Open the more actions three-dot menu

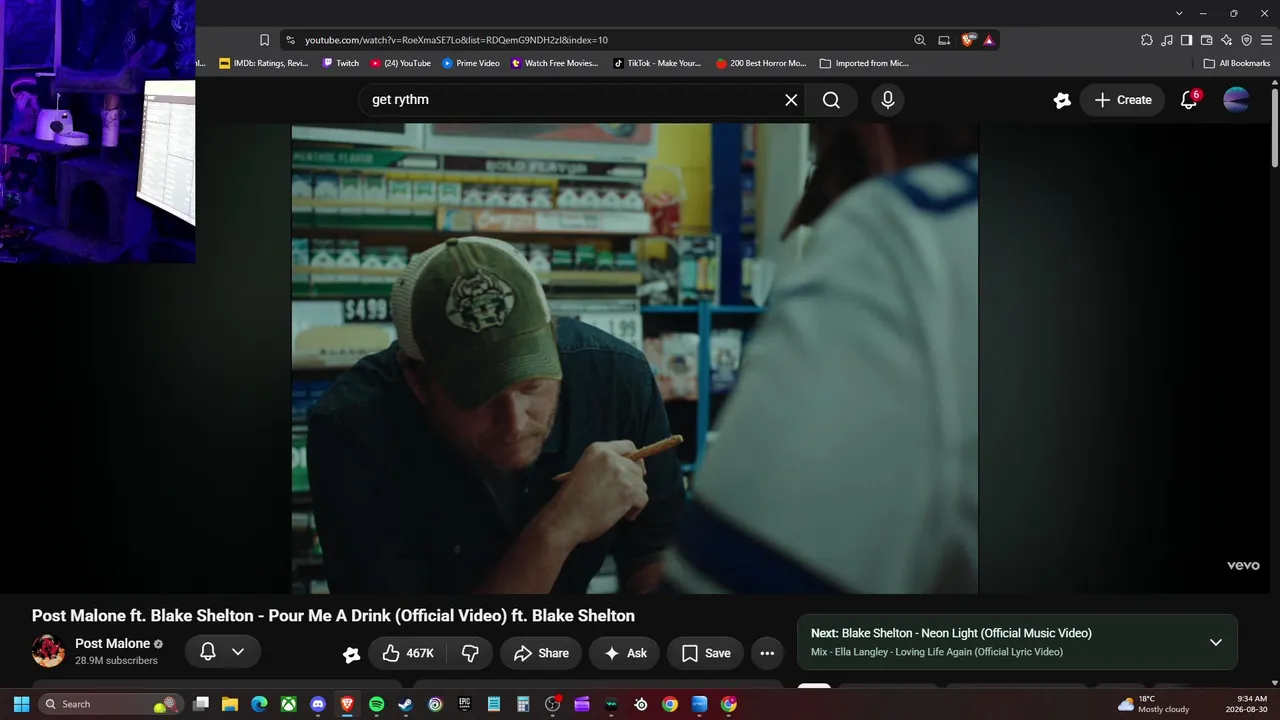(x=767, y=653)
